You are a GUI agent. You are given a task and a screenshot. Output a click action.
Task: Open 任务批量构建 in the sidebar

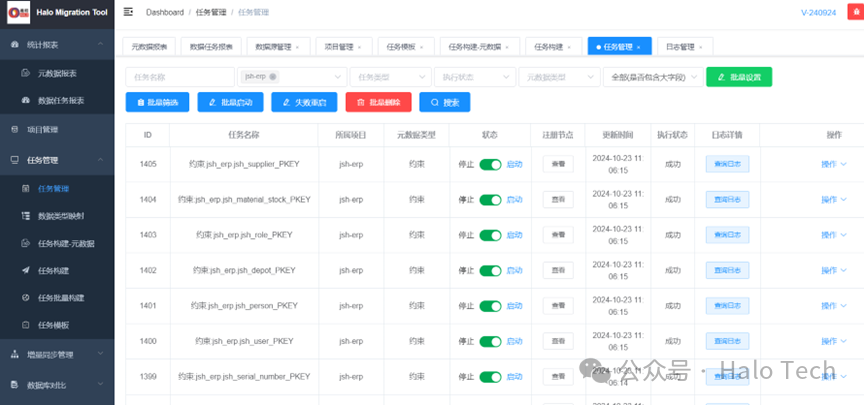click(57, 298)
